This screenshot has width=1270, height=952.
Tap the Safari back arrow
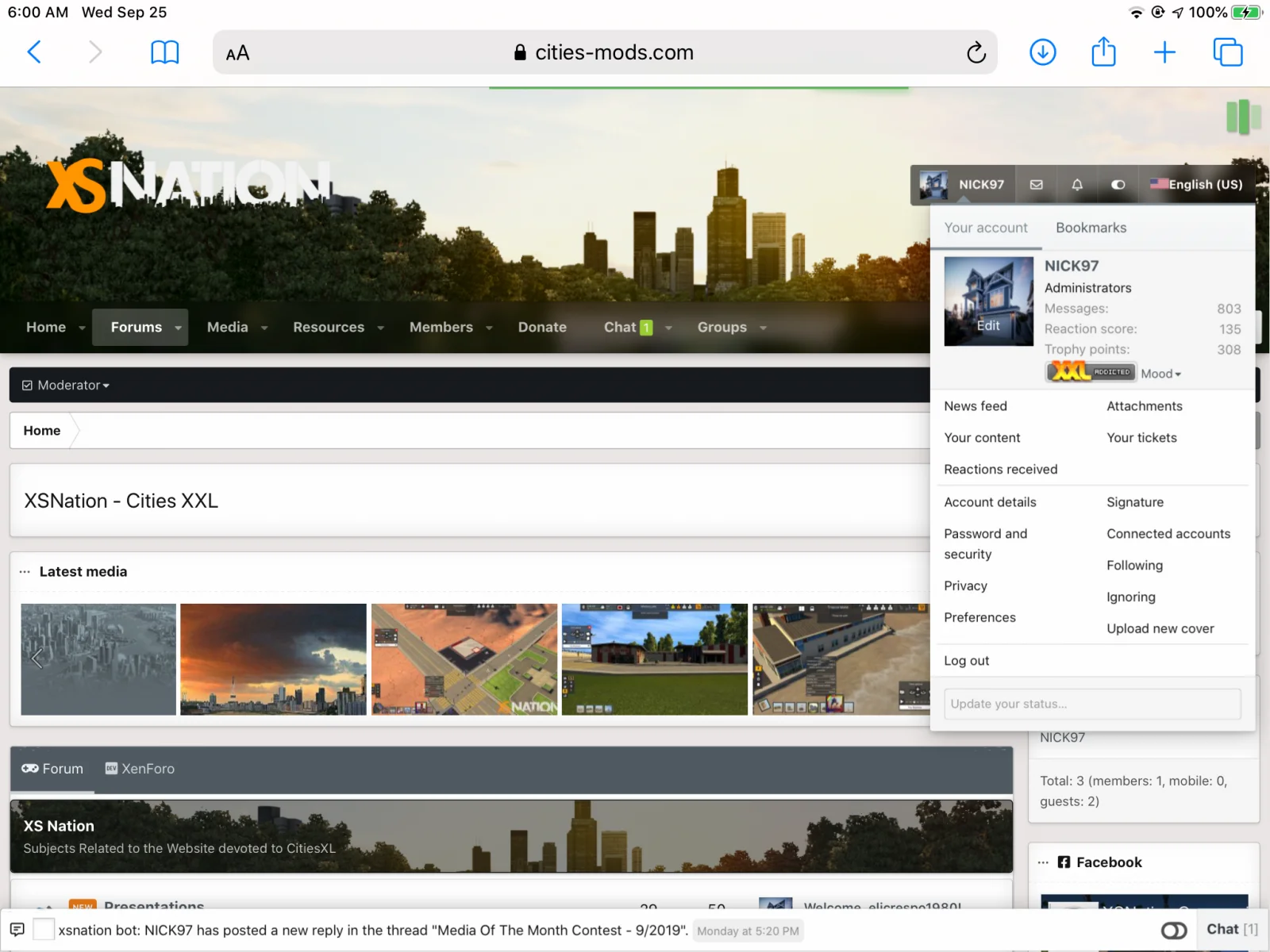34,52
